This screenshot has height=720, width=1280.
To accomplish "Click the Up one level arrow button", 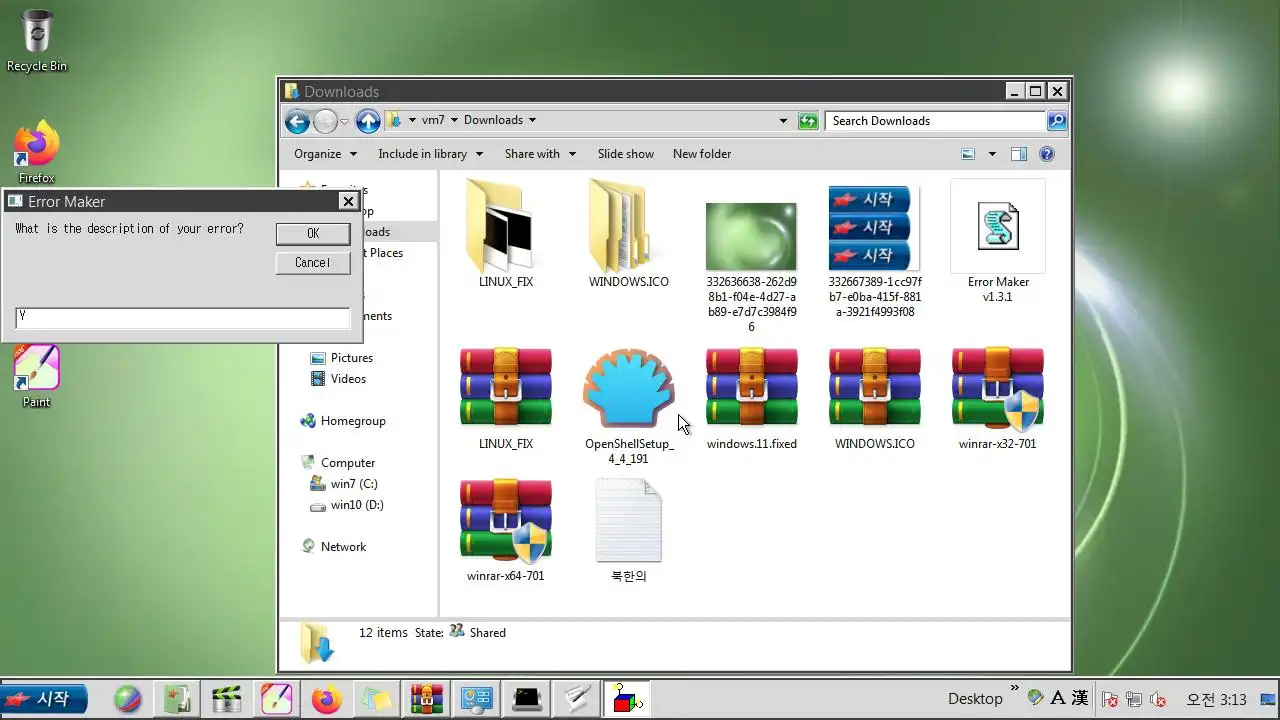I will point(368,121).
